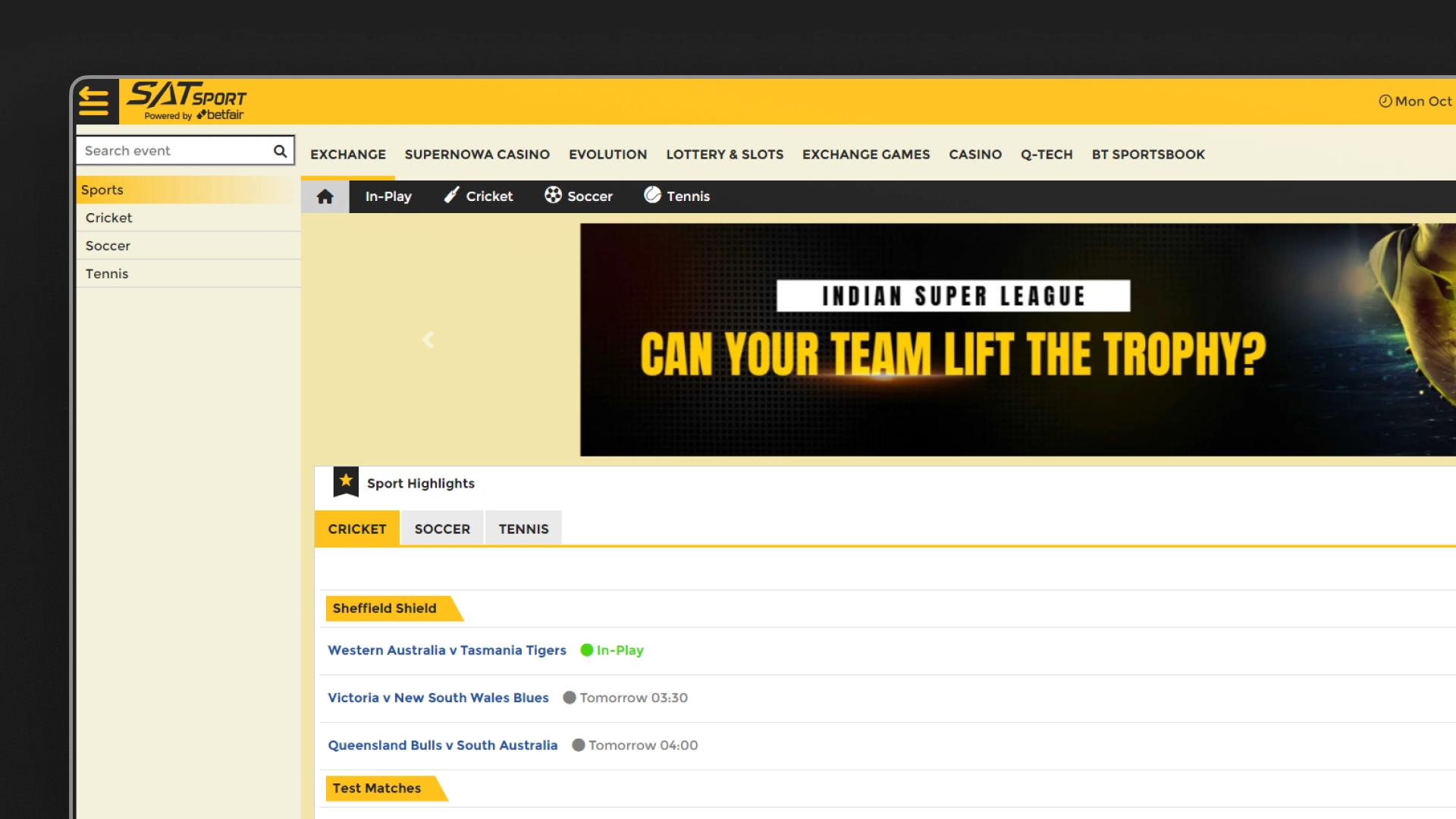Show previous banner with left arrow
The width and height of the screenshot is (1456, 819).
pos(428,340)
